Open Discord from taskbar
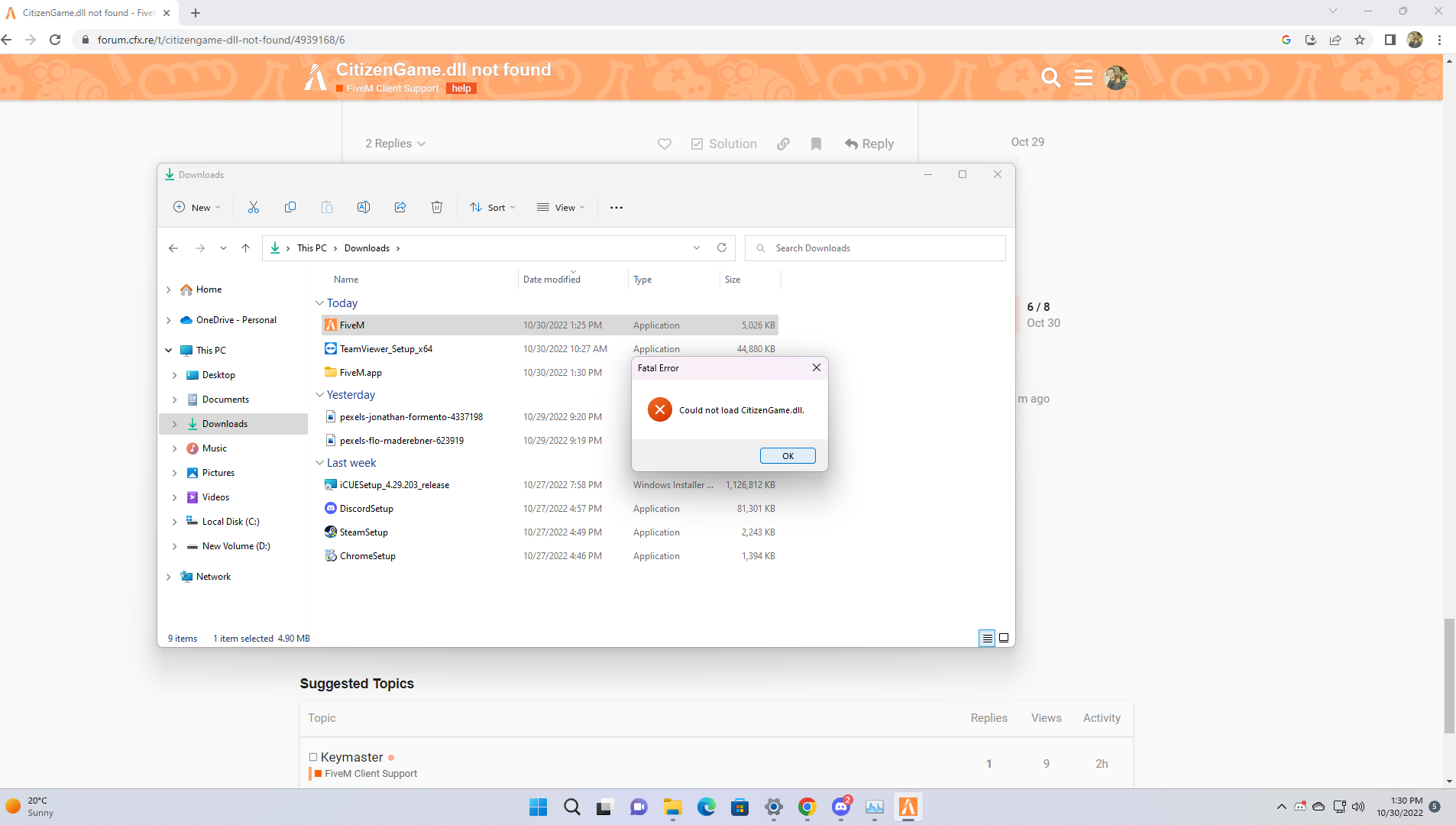 coord(841,807)
